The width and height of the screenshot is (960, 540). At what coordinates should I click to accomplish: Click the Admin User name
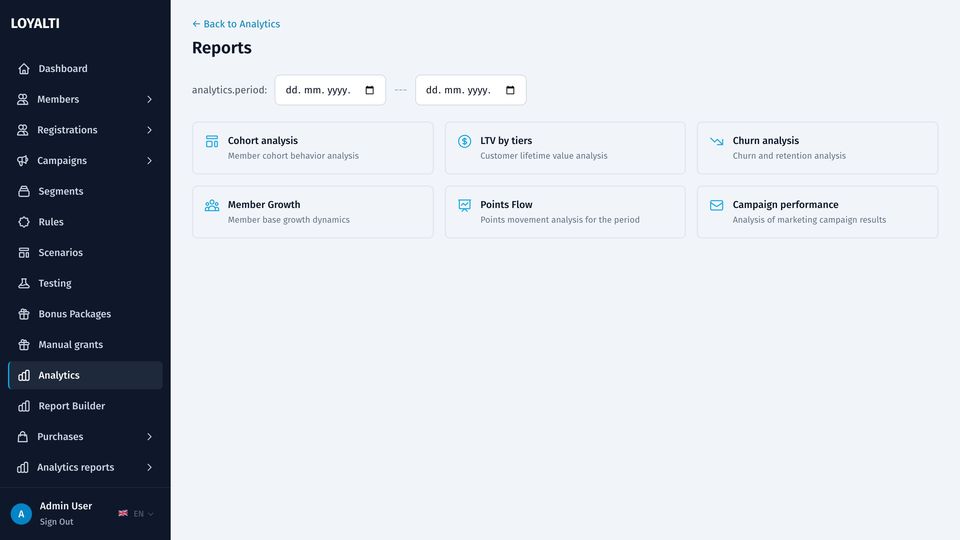(x=66, y=506)
